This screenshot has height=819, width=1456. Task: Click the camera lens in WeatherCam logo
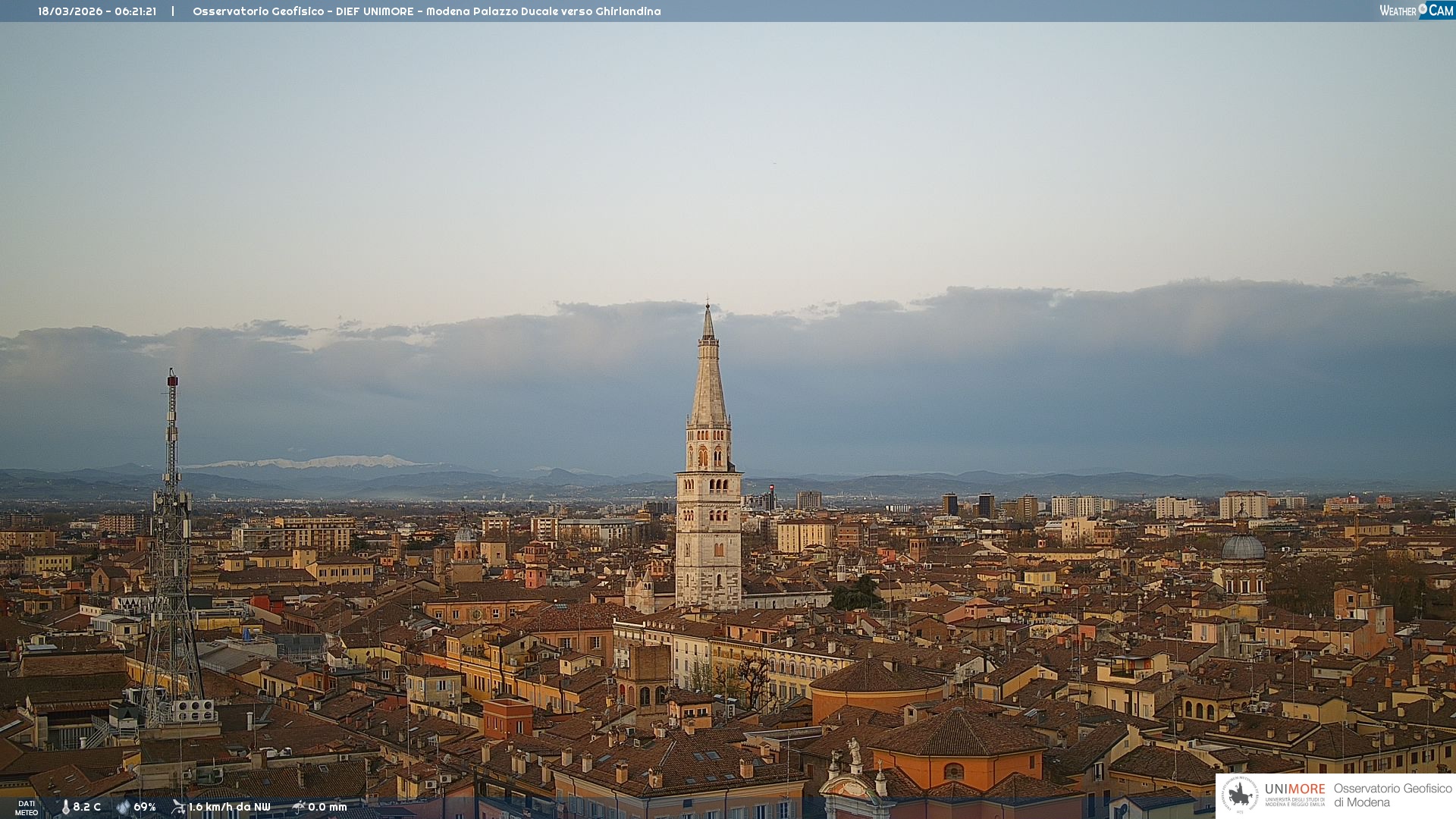(x=1423, y=8)
